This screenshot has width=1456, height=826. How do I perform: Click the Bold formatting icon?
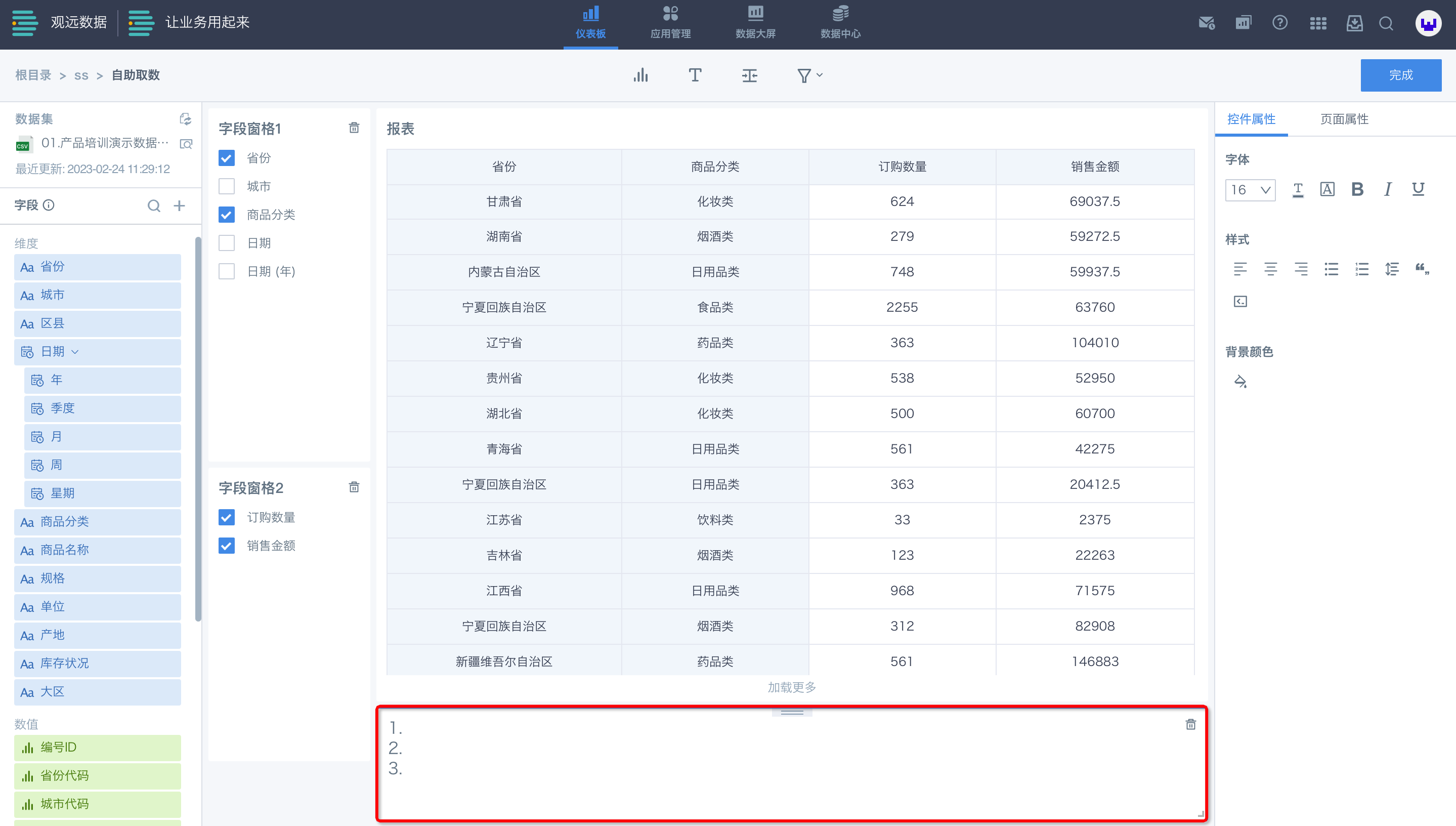click(x=1357, y=189)
